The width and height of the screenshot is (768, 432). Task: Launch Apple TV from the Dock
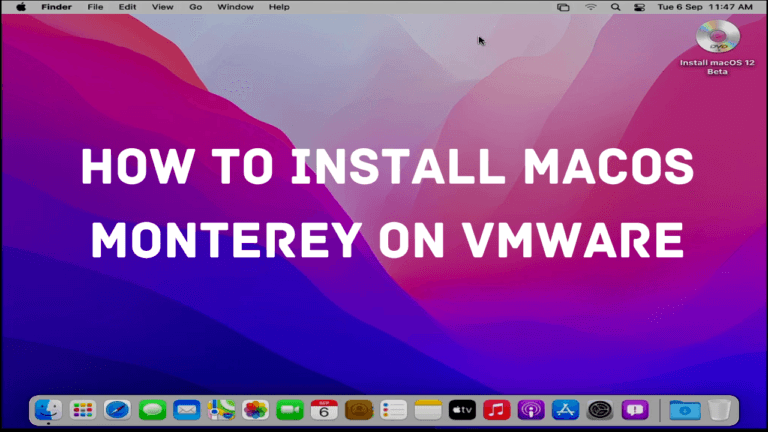tap(462, 410)
